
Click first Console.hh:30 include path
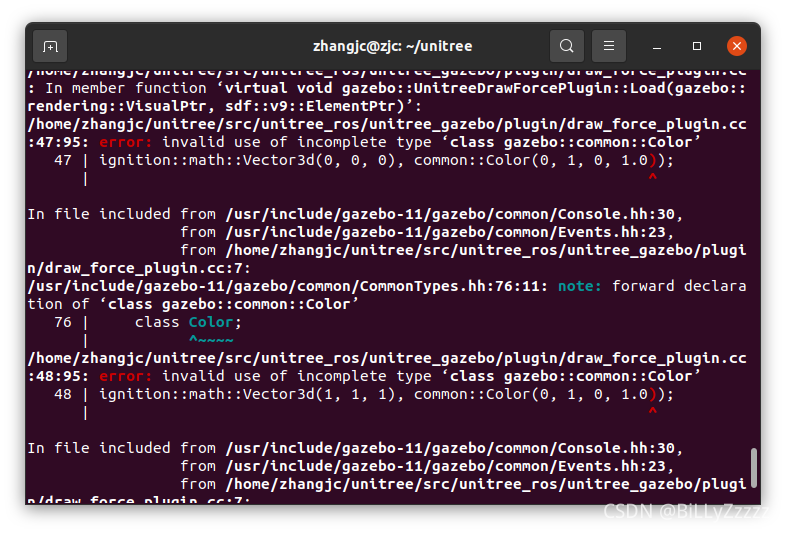(450, 215)
